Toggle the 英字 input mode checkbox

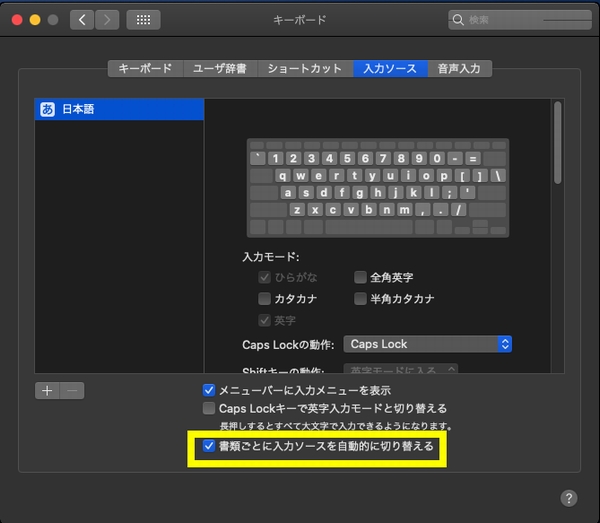264,320
